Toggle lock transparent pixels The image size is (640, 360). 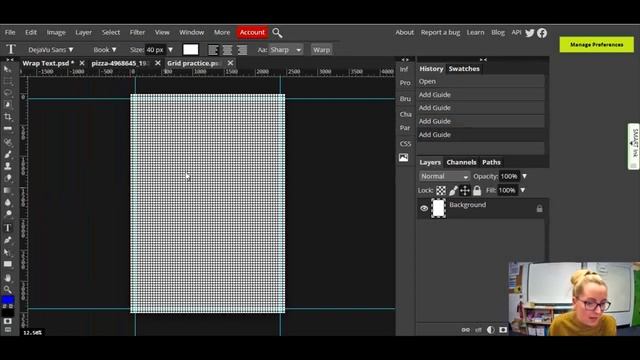pyautogui.click(x=441, y=190)
